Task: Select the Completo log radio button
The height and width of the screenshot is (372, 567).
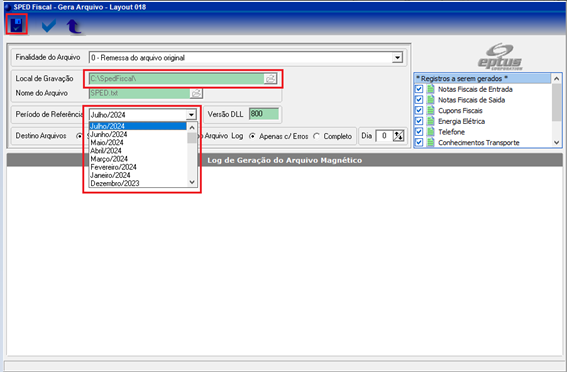Action: [316, 136]
